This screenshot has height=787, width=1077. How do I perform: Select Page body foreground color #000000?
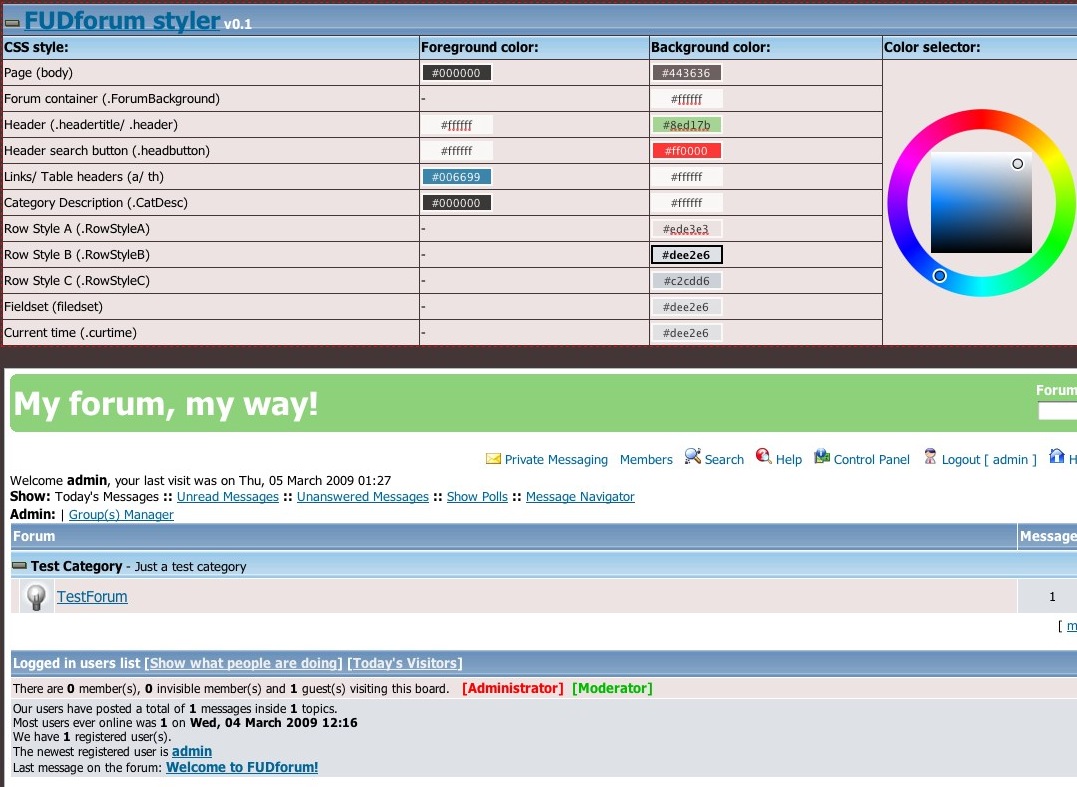coord(456,73)
